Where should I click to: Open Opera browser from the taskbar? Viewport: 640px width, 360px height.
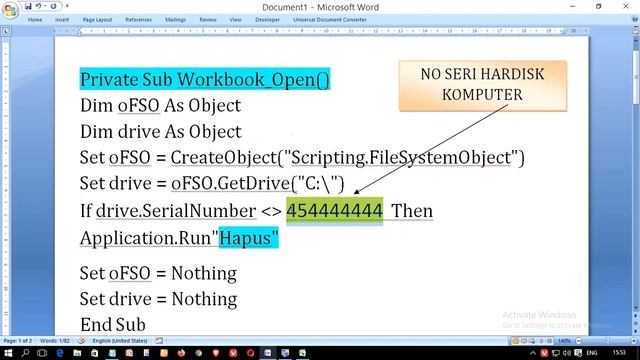(250, 353)
